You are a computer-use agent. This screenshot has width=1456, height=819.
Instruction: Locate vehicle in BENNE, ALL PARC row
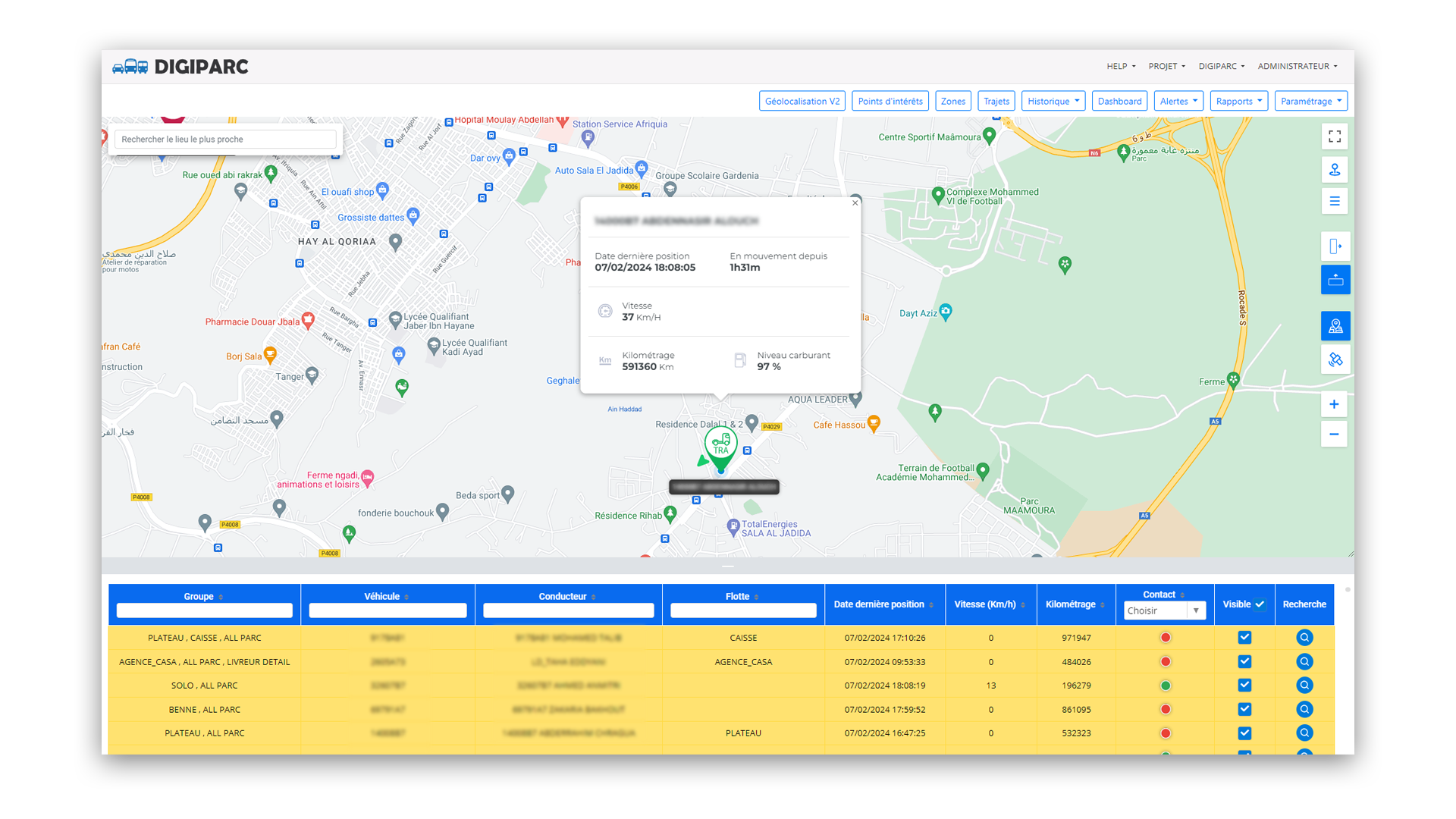click(1304, 710)
